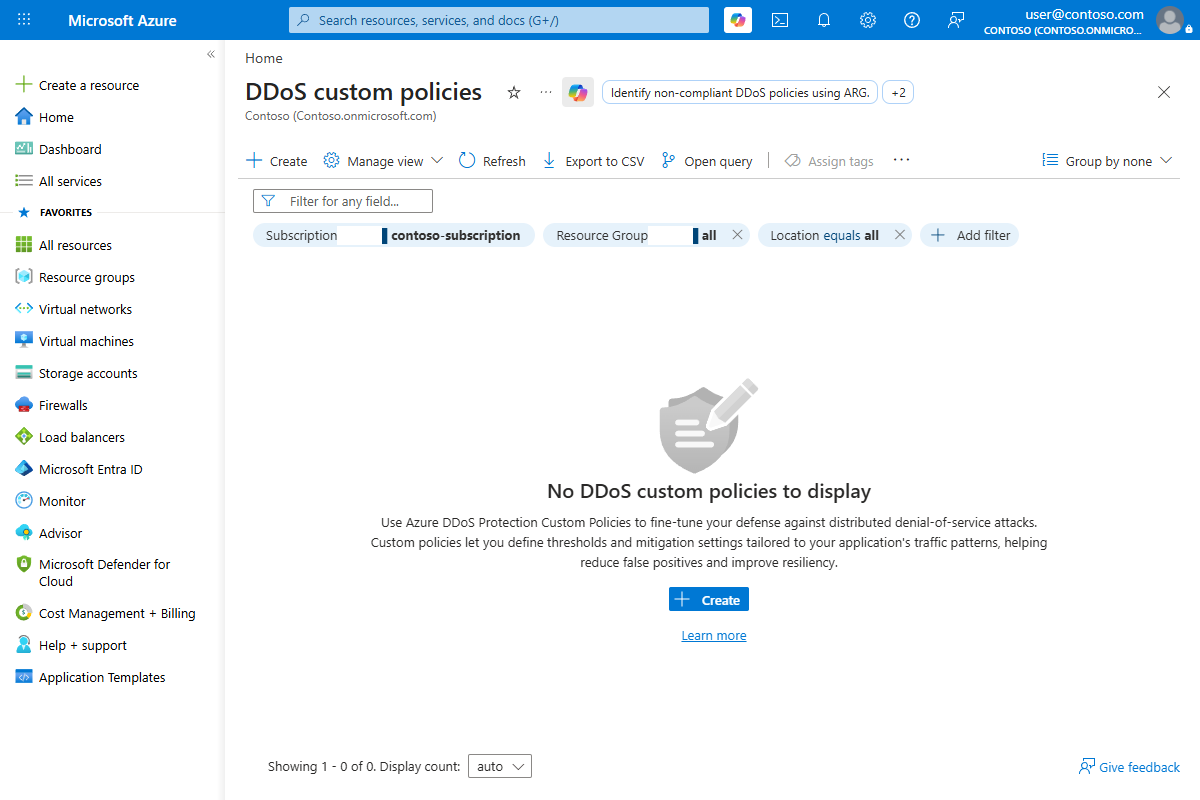
Task: Open Virtual networks in the sidebar
Action: click(85, 309)
